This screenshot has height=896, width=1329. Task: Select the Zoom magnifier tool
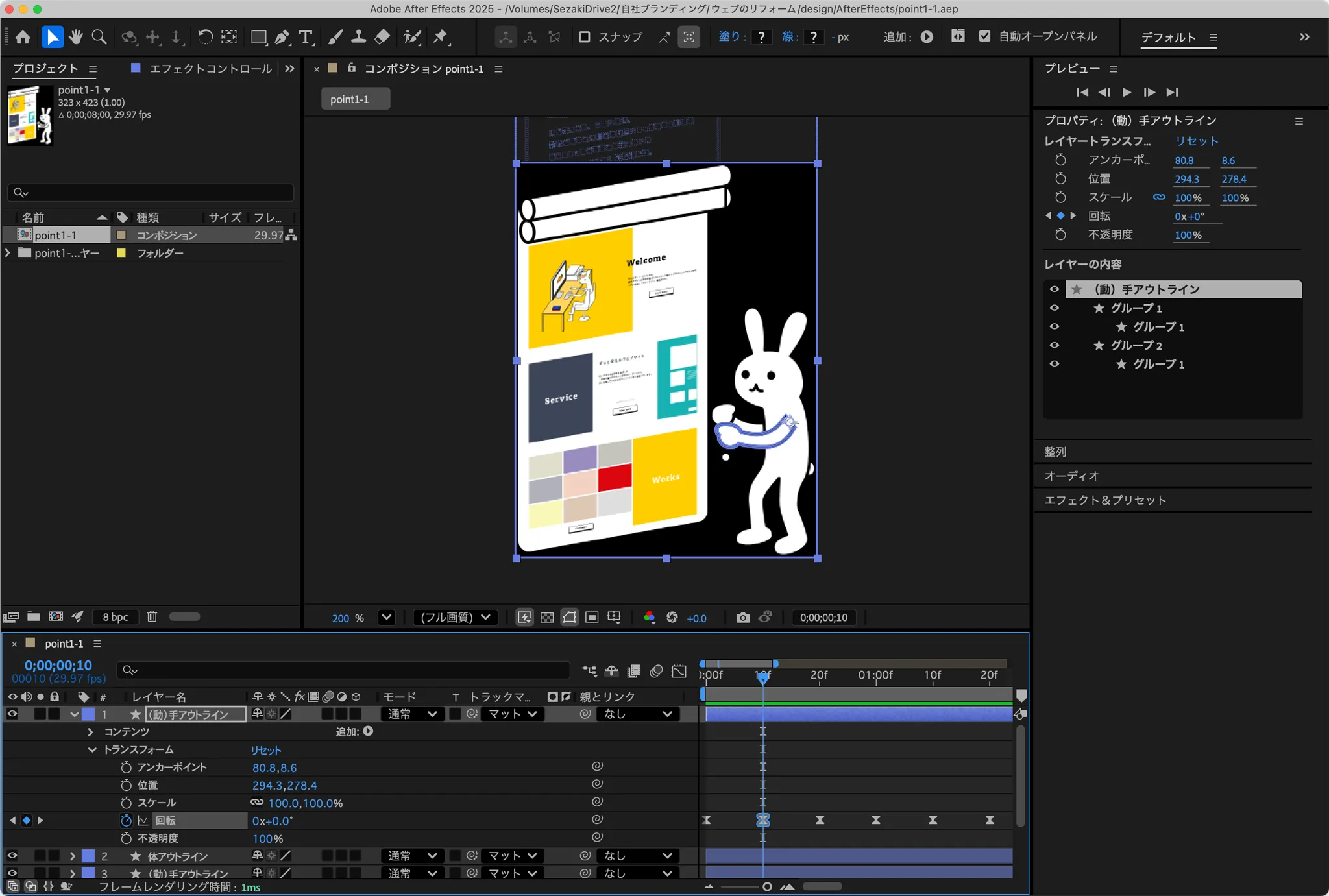click(x=99, y=37)
